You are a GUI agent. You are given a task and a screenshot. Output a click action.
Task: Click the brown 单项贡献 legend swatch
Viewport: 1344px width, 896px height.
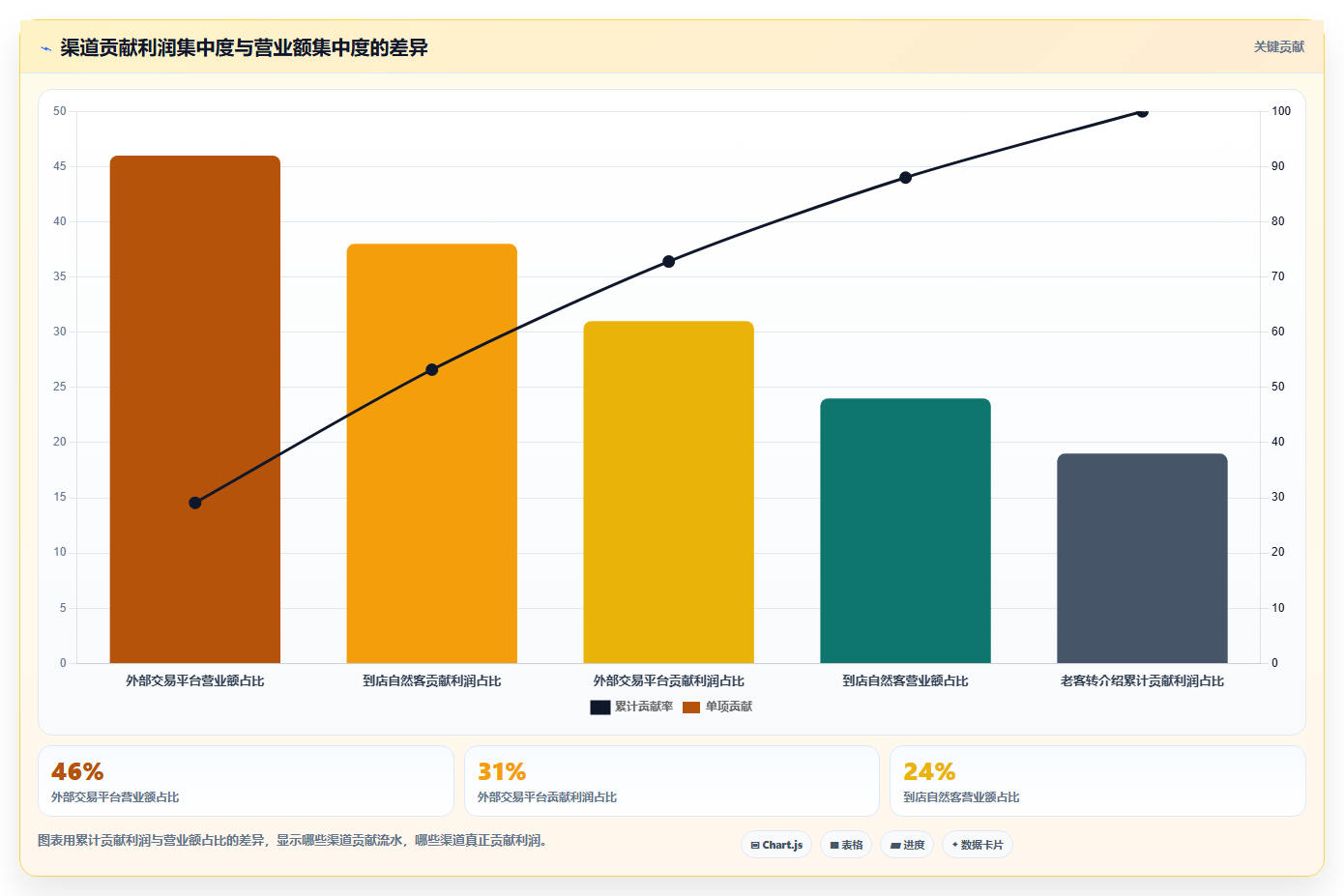pos(691,708)
